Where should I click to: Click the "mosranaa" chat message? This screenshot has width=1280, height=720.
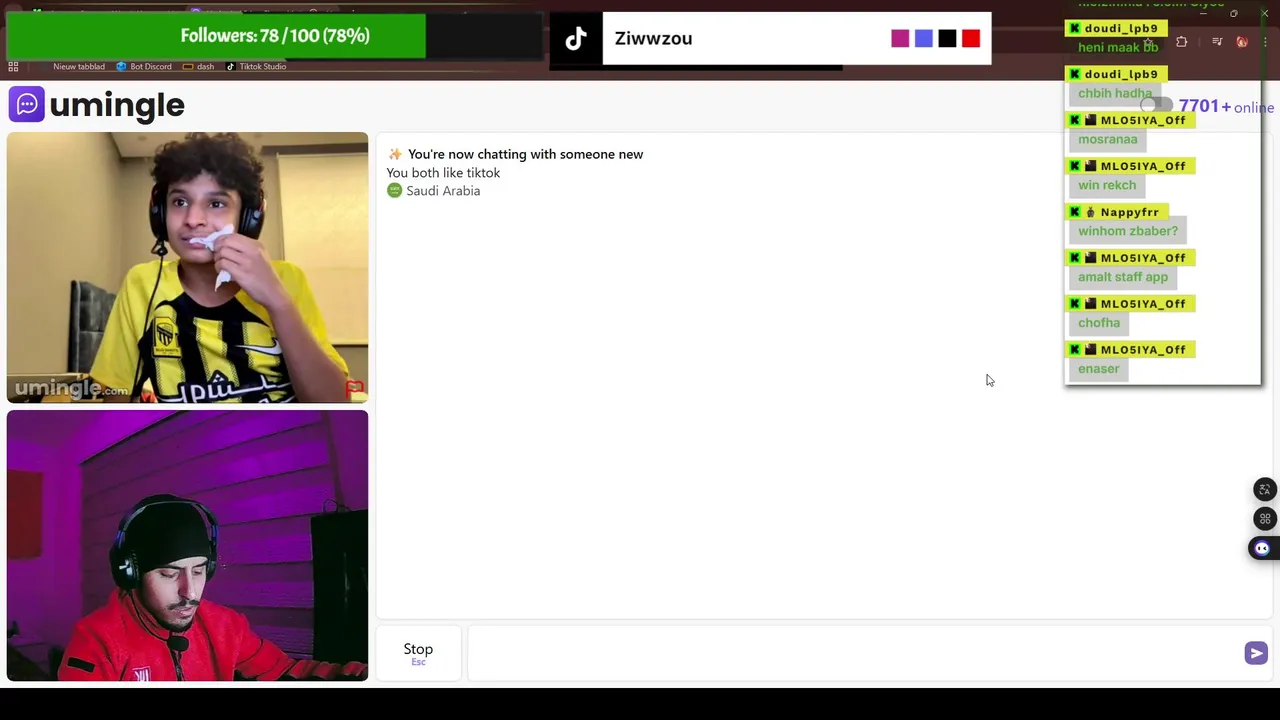tap(1107, 139)
